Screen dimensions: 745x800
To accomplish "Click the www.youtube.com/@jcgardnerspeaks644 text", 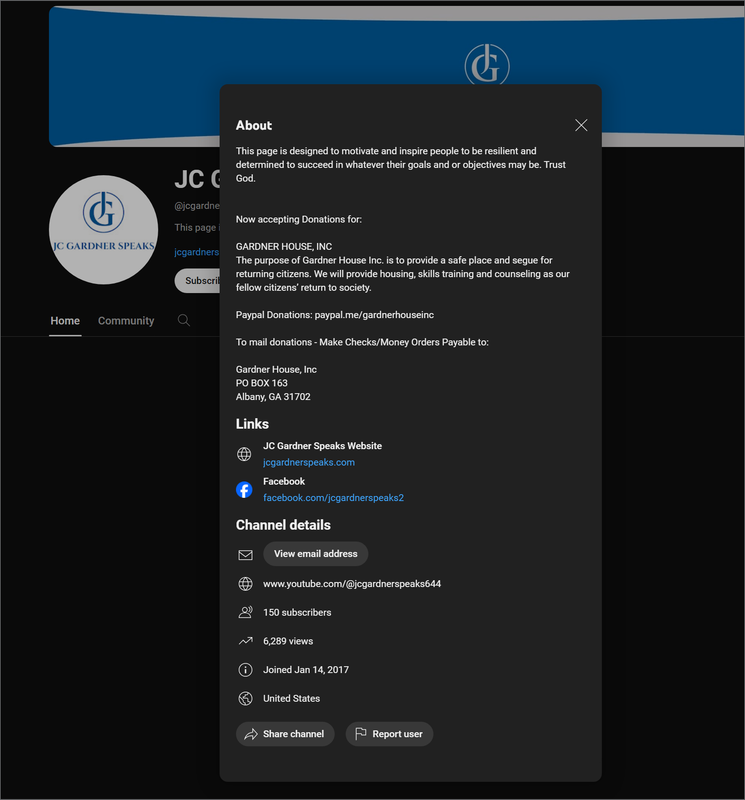I will tap(352, 584).
